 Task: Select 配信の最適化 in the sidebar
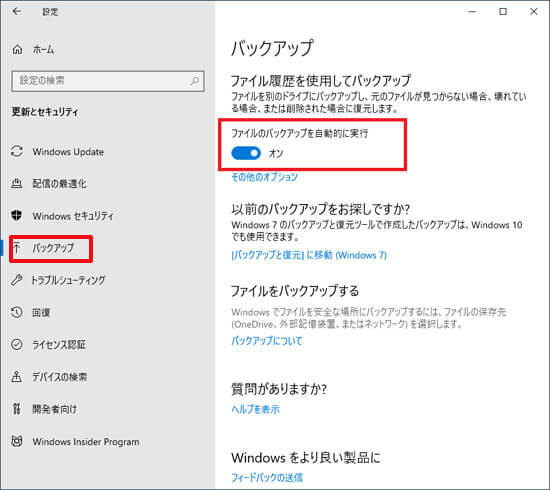[59, 184]
